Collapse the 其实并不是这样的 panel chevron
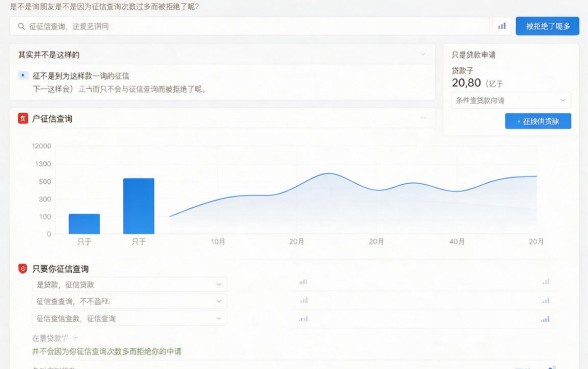The height and width of the screenshot is (369, 588). [x=423, y=54]
